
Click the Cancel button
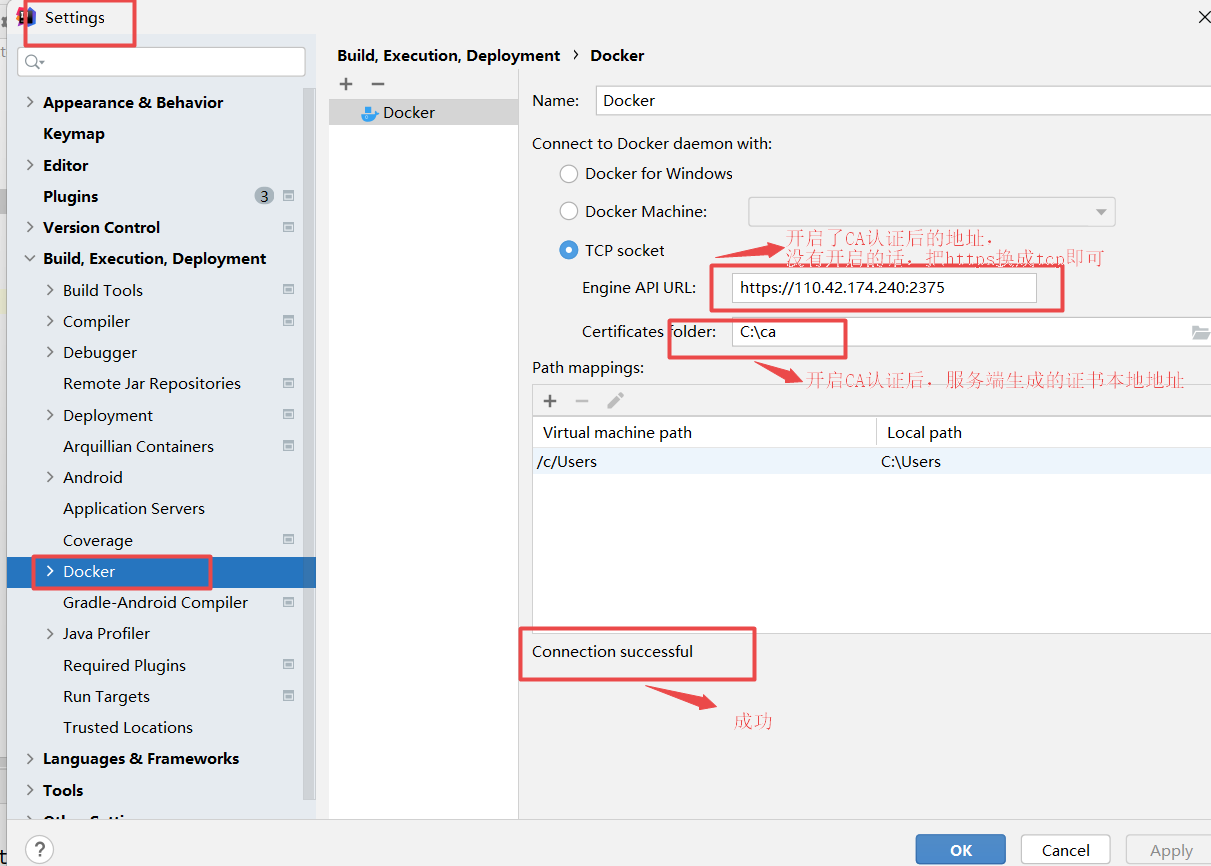coord(1066,850)
